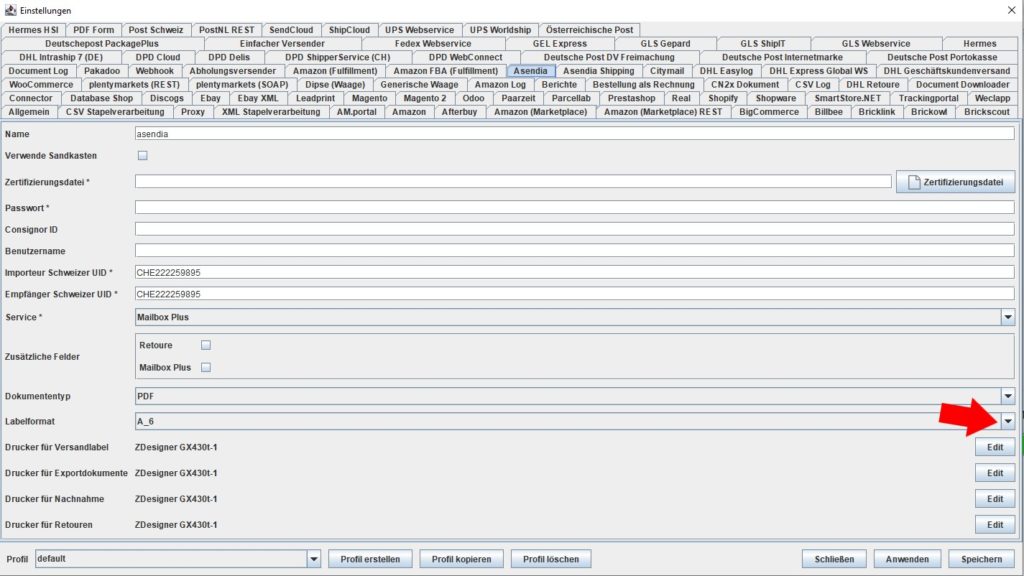This screenshot has height=576, width=1024.
Task: Expand the Labelformat dropdown
Action: pos(1008,421)
